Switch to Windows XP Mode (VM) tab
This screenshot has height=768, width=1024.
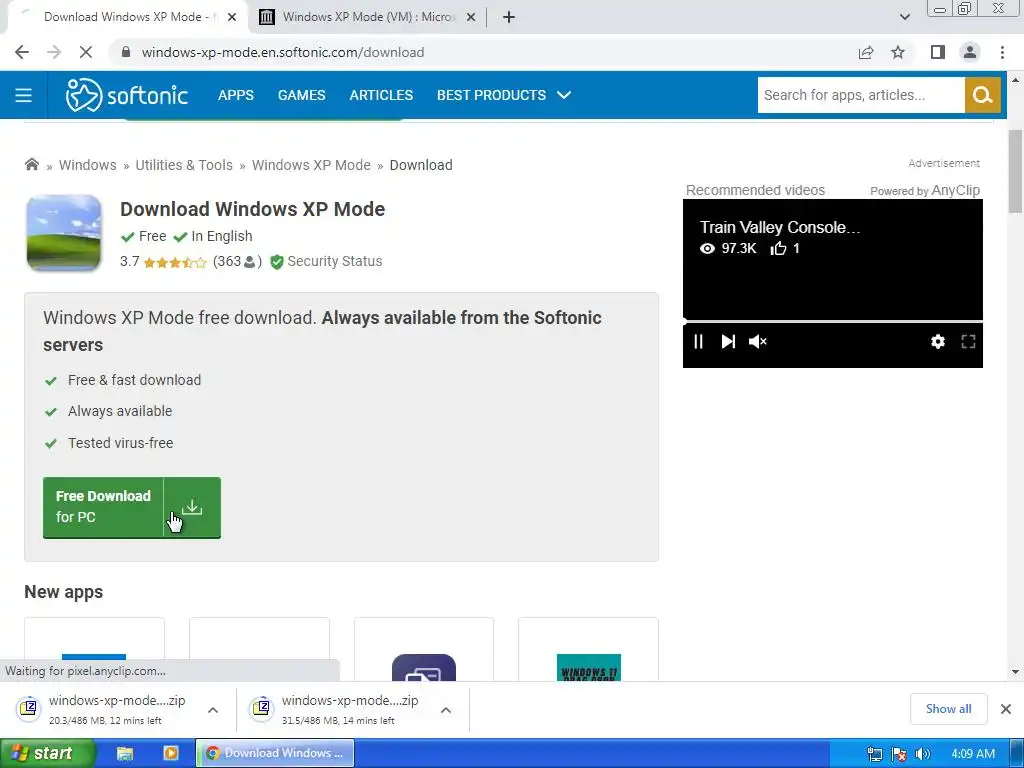point(368,17)
